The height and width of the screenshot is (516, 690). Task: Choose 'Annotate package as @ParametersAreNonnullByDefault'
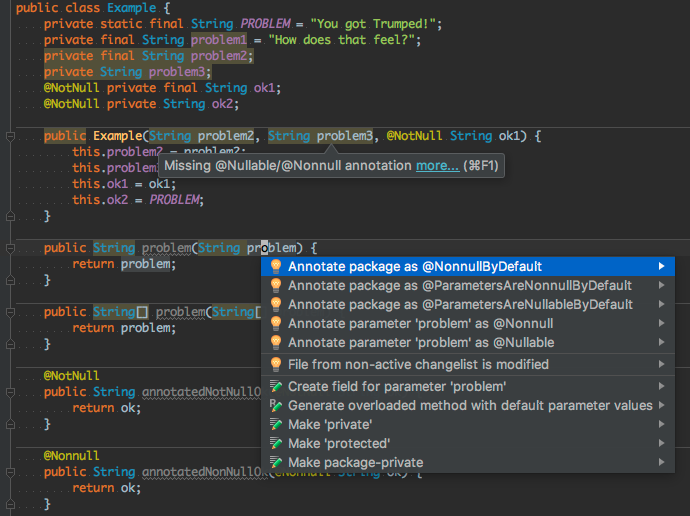click(468, 285)
